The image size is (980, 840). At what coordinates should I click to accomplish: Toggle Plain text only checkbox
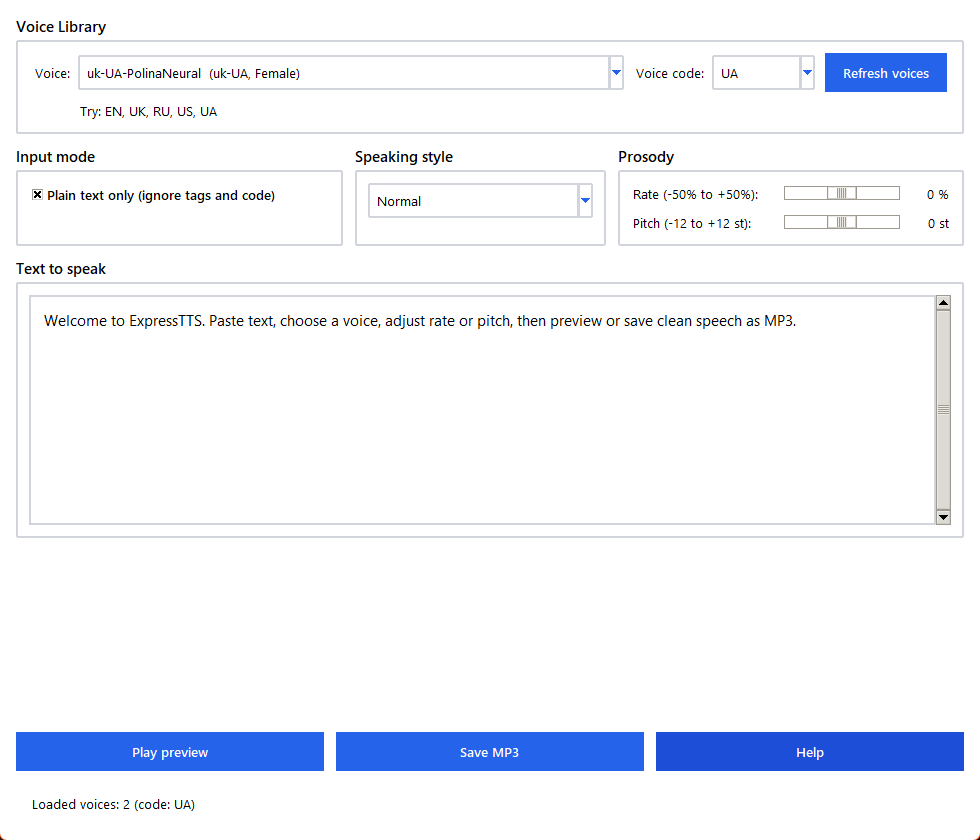click(x=38, y=195)
